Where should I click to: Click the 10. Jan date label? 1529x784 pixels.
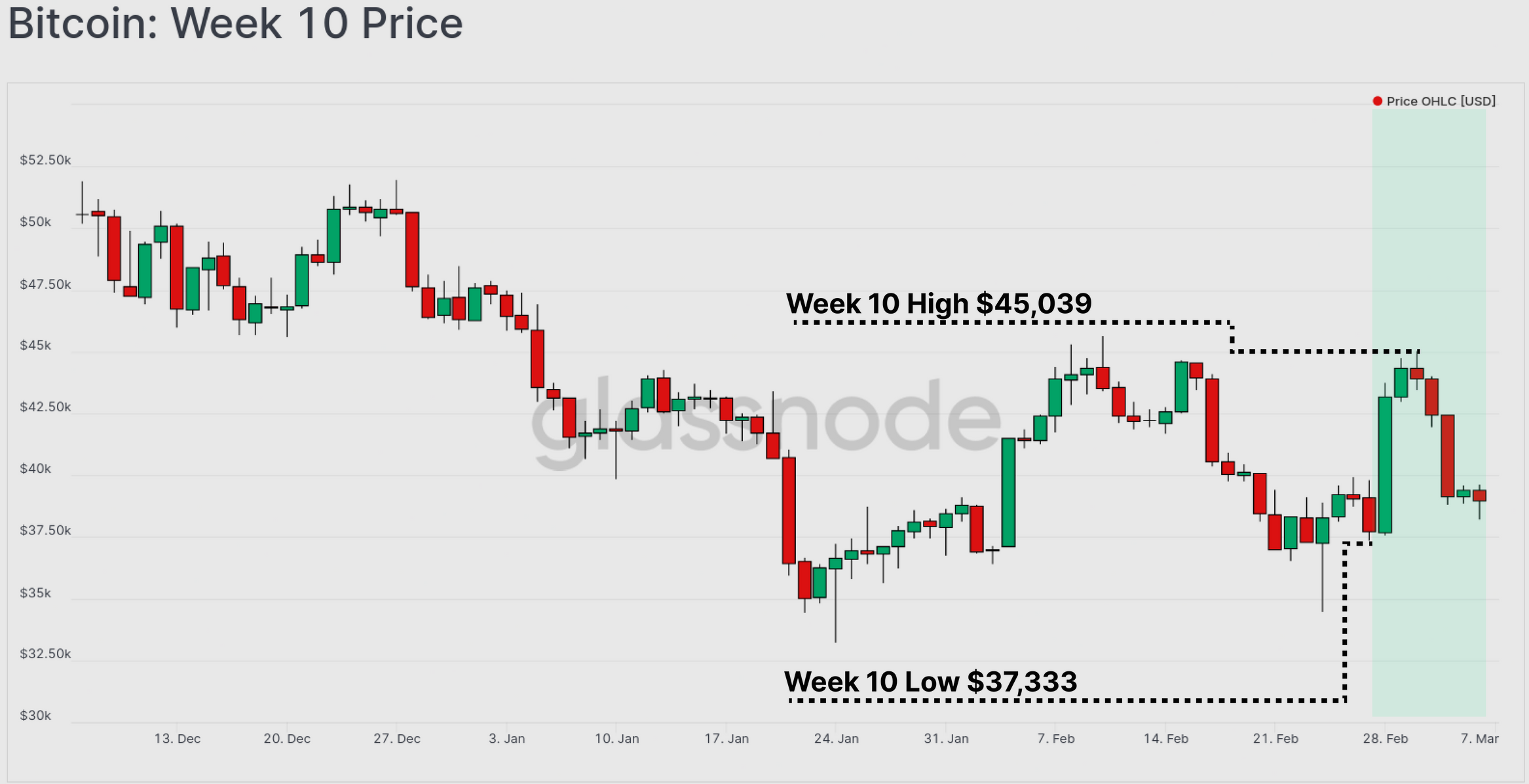[x=616, y=739]
